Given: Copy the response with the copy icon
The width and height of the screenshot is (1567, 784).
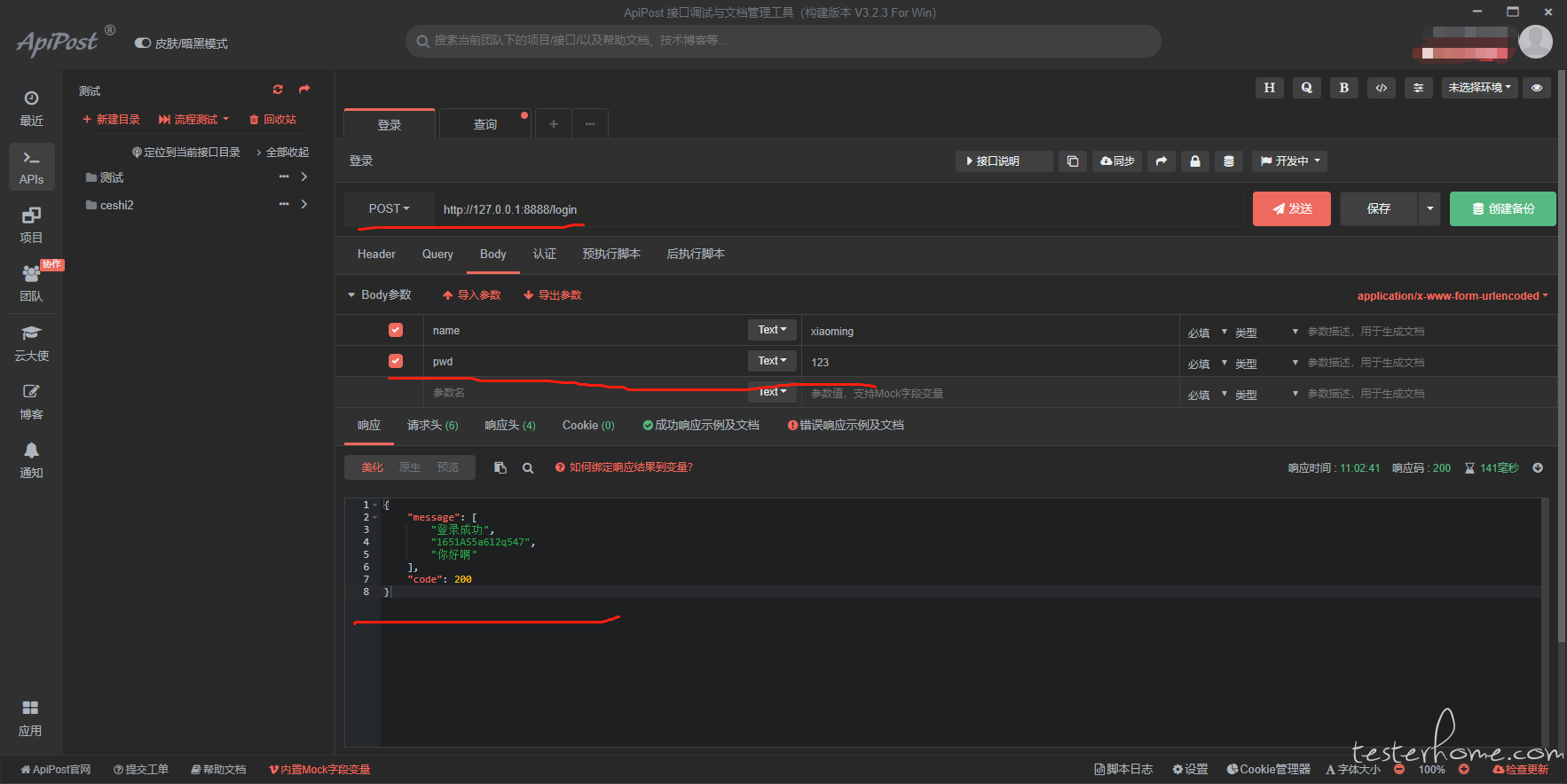Looking at the screenshot, I should point(500,467).
